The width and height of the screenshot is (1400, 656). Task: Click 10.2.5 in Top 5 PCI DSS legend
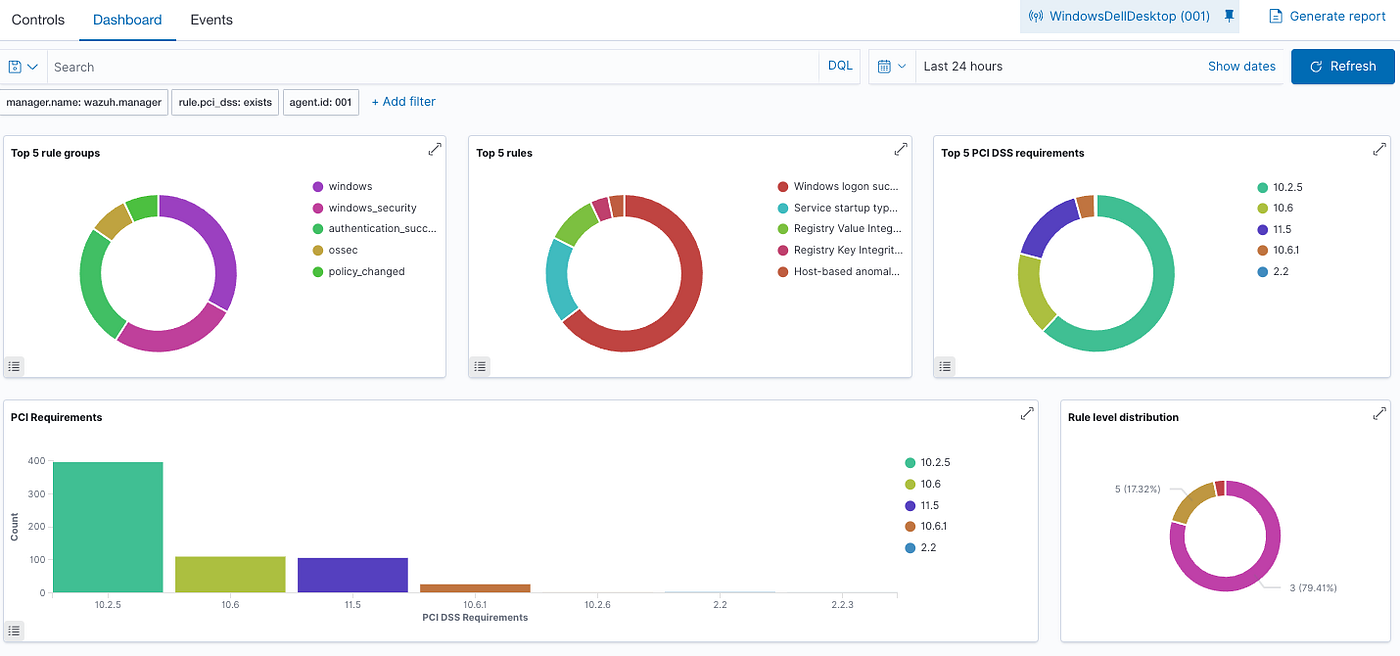click(x=1280, y=187)
